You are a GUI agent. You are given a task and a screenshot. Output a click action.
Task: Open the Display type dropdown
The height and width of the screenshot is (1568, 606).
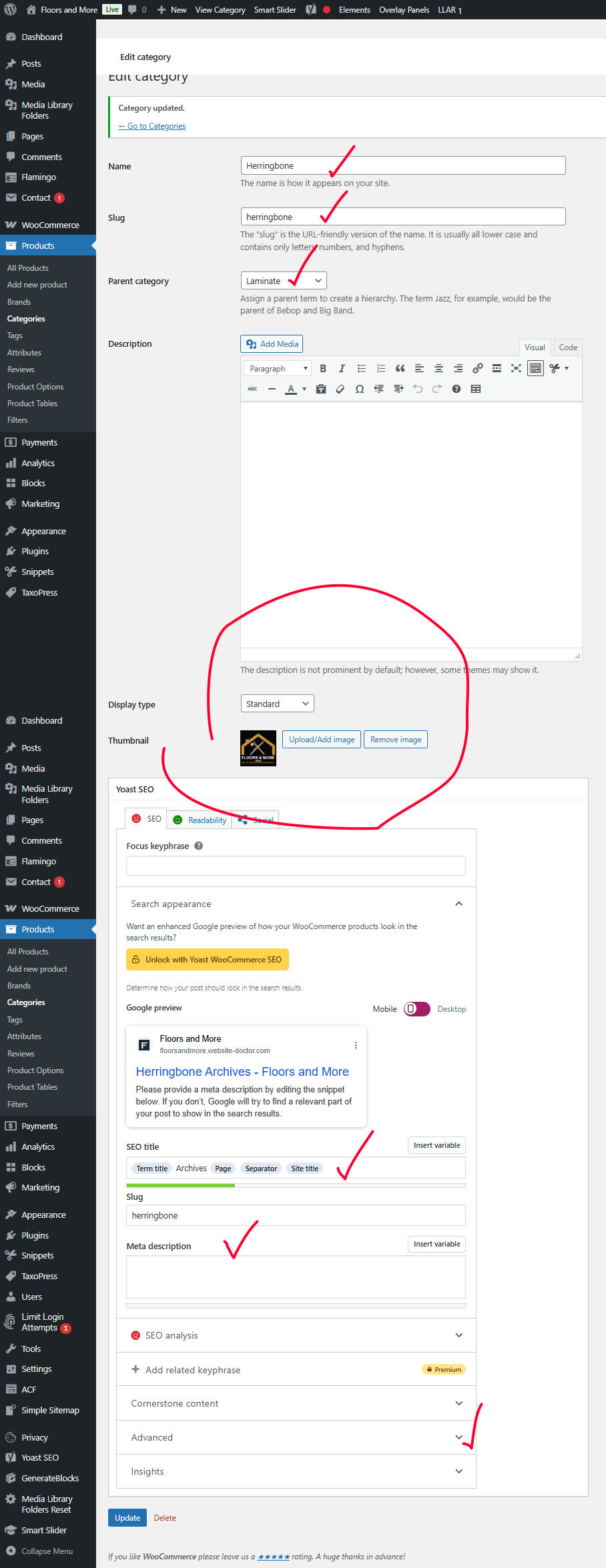click(277, 704)
